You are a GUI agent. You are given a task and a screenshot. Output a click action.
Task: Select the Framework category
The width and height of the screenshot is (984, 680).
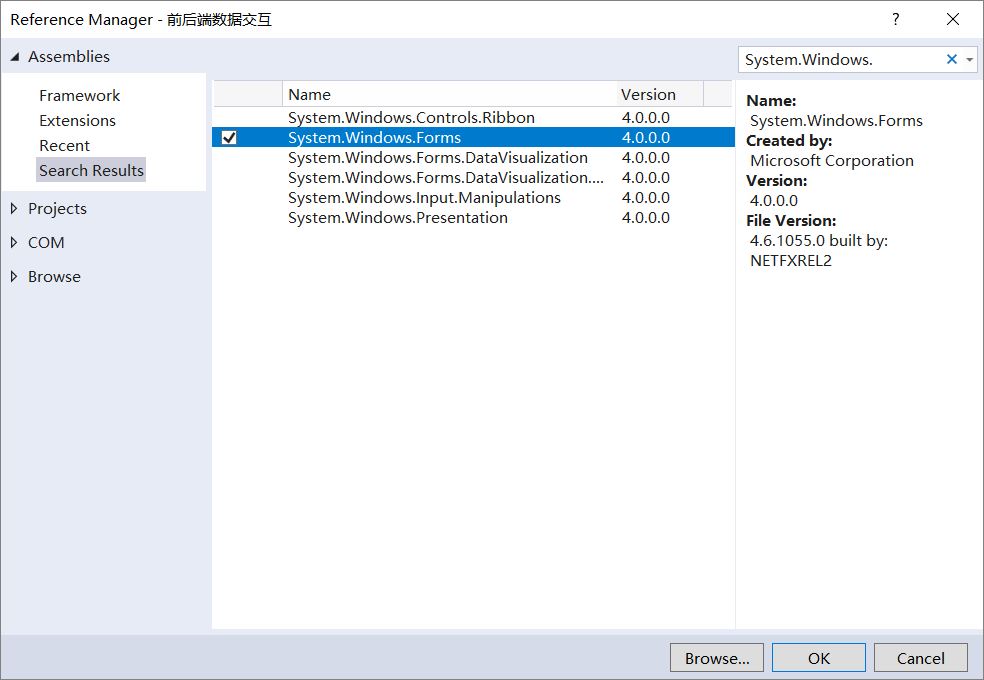click(79, 95)
